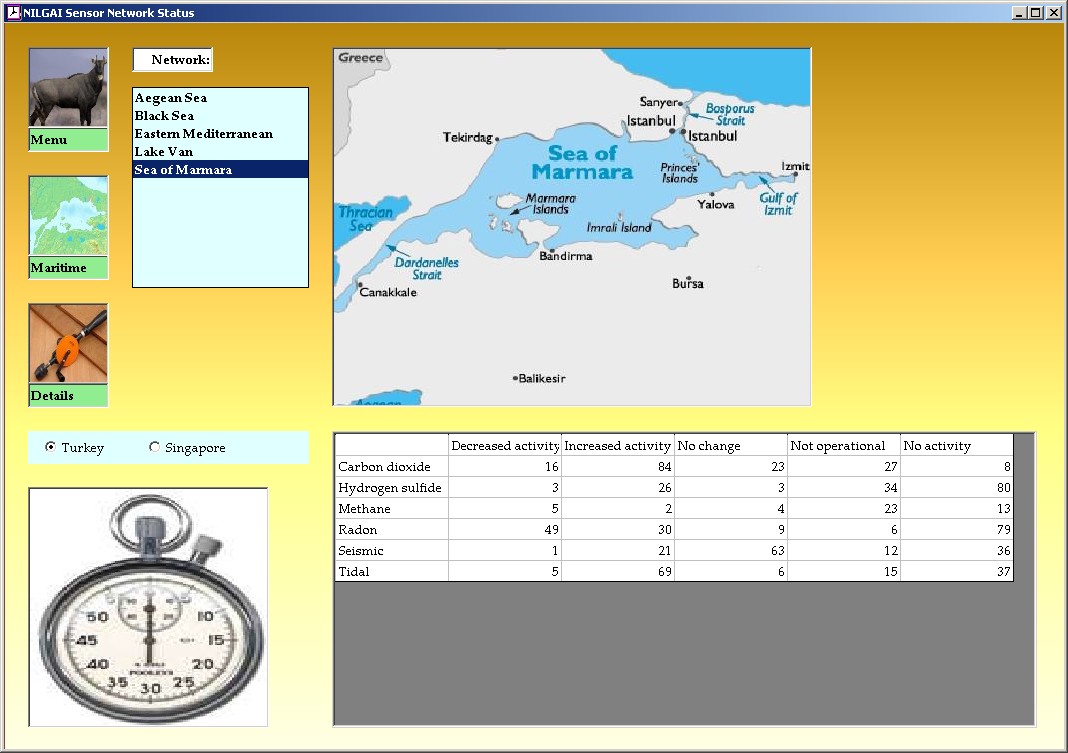
Task: Select Lake Van in the list
Action: click(x=164, y=152)
